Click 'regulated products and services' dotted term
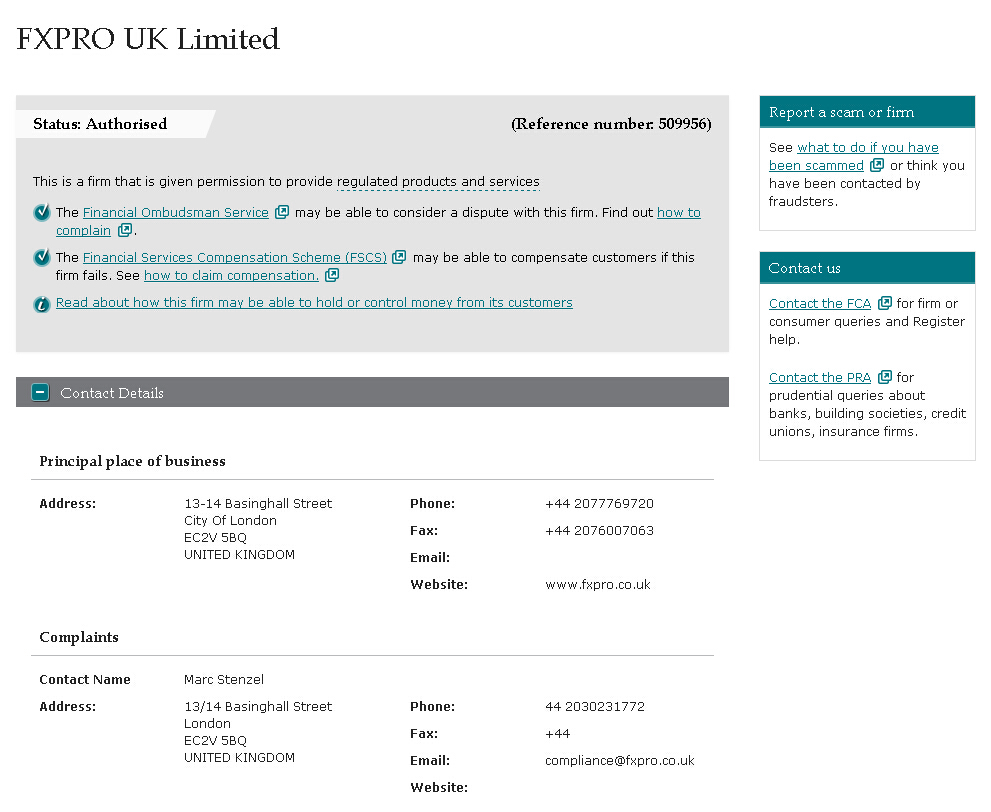991x812 pixels. pyautogui.click(x=438, y=182)
